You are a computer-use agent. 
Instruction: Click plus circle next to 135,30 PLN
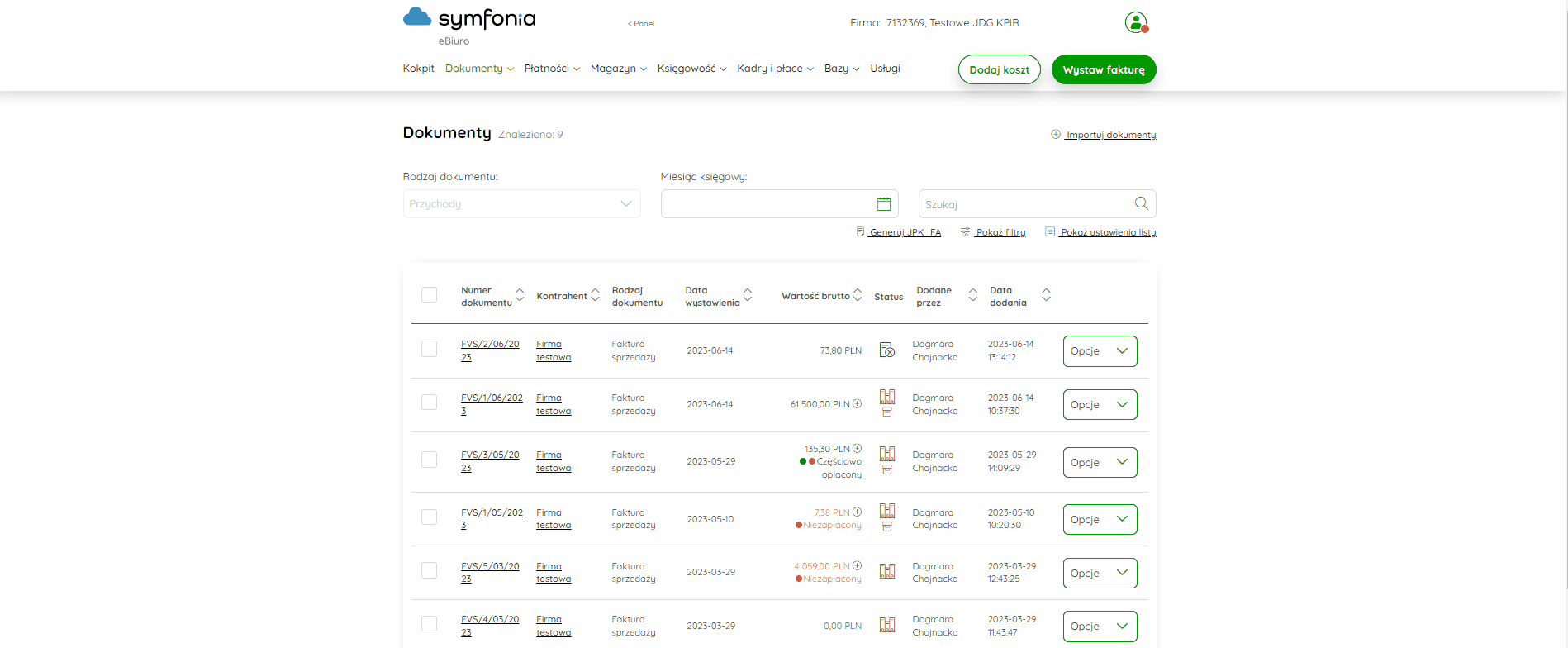[858, 449]
